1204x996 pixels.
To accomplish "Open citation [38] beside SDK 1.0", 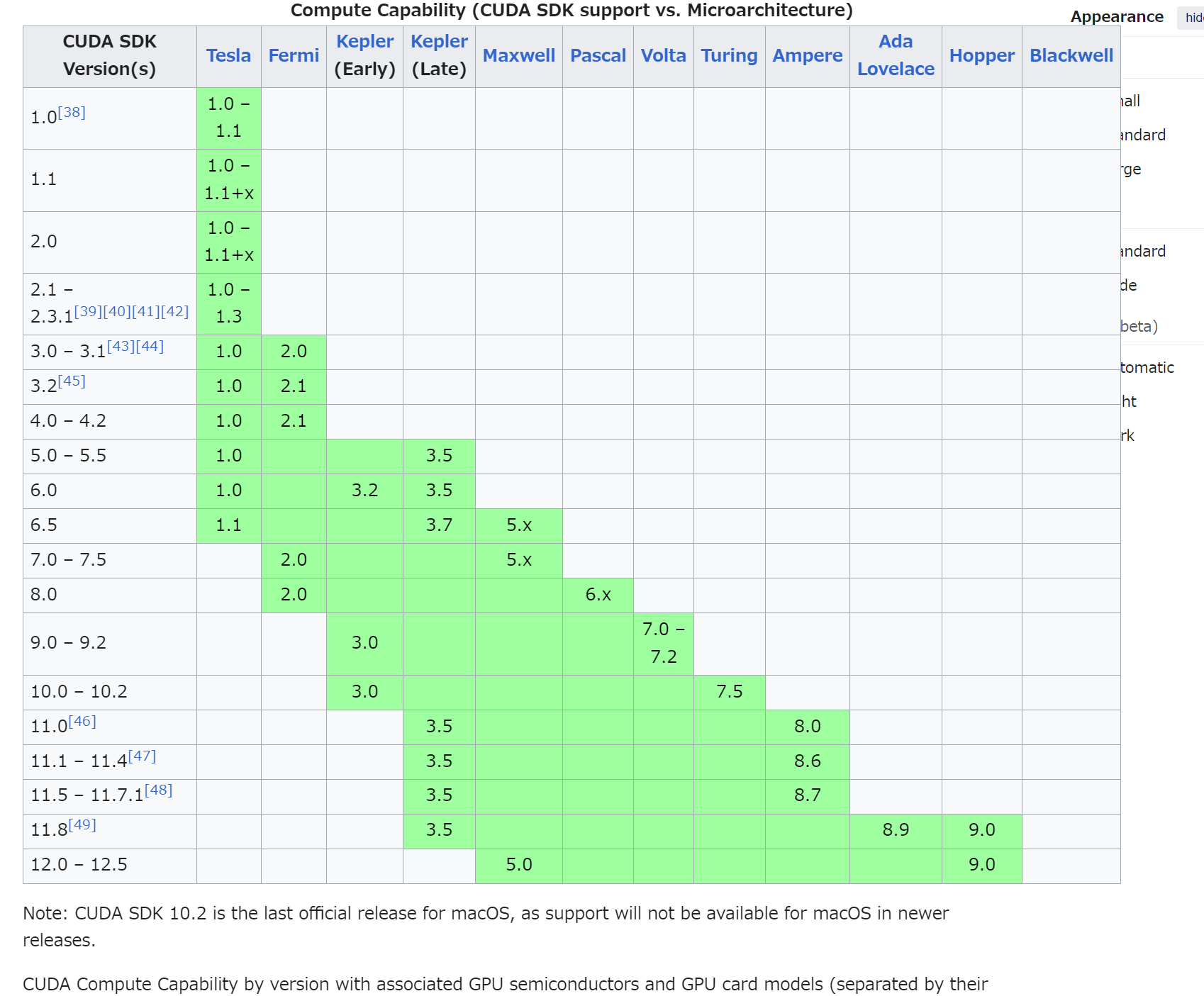I will tap(72, 112).
